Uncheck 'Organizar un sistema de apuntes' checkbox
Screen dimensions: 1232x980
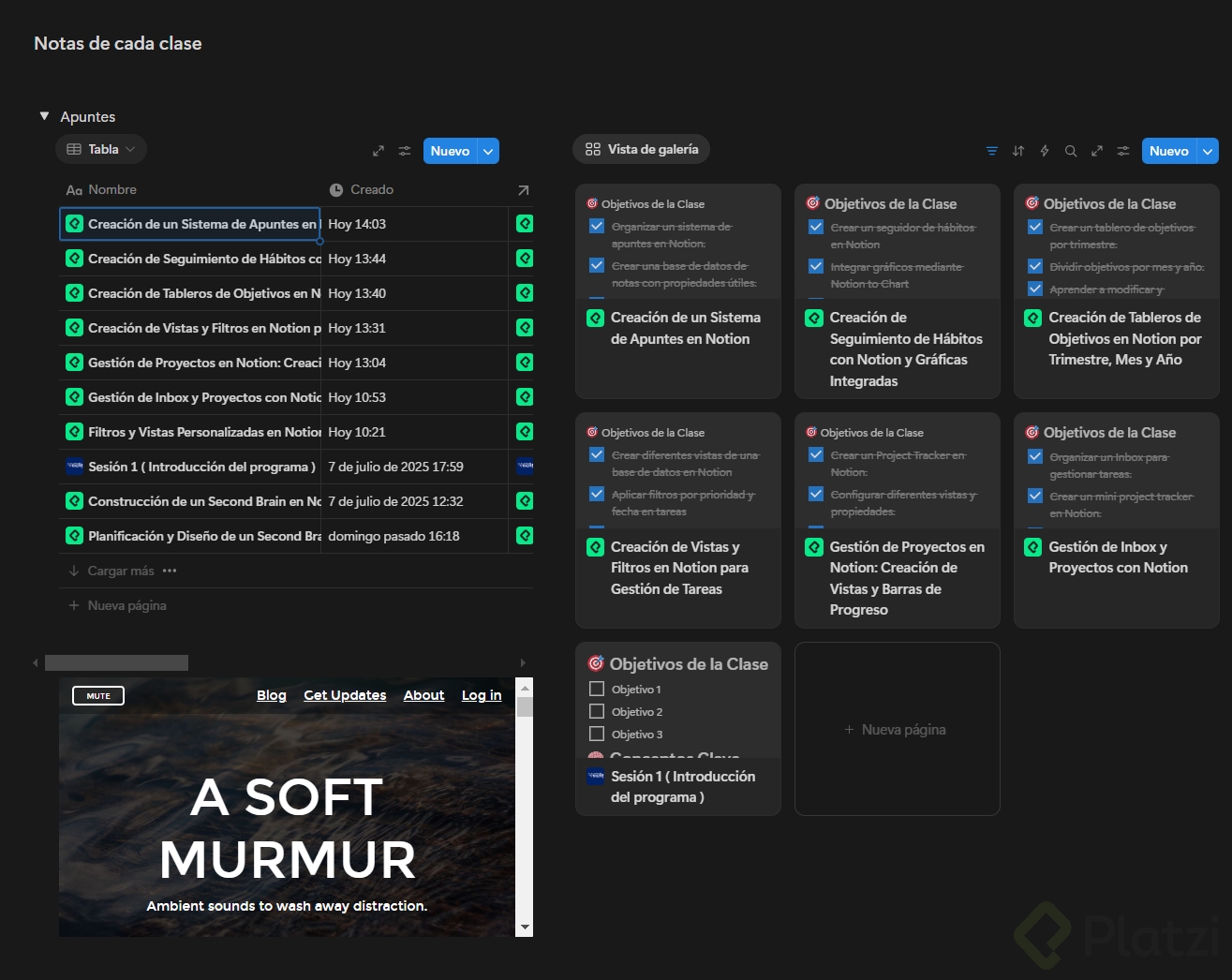pyautogui.click(x=597, y=226)
